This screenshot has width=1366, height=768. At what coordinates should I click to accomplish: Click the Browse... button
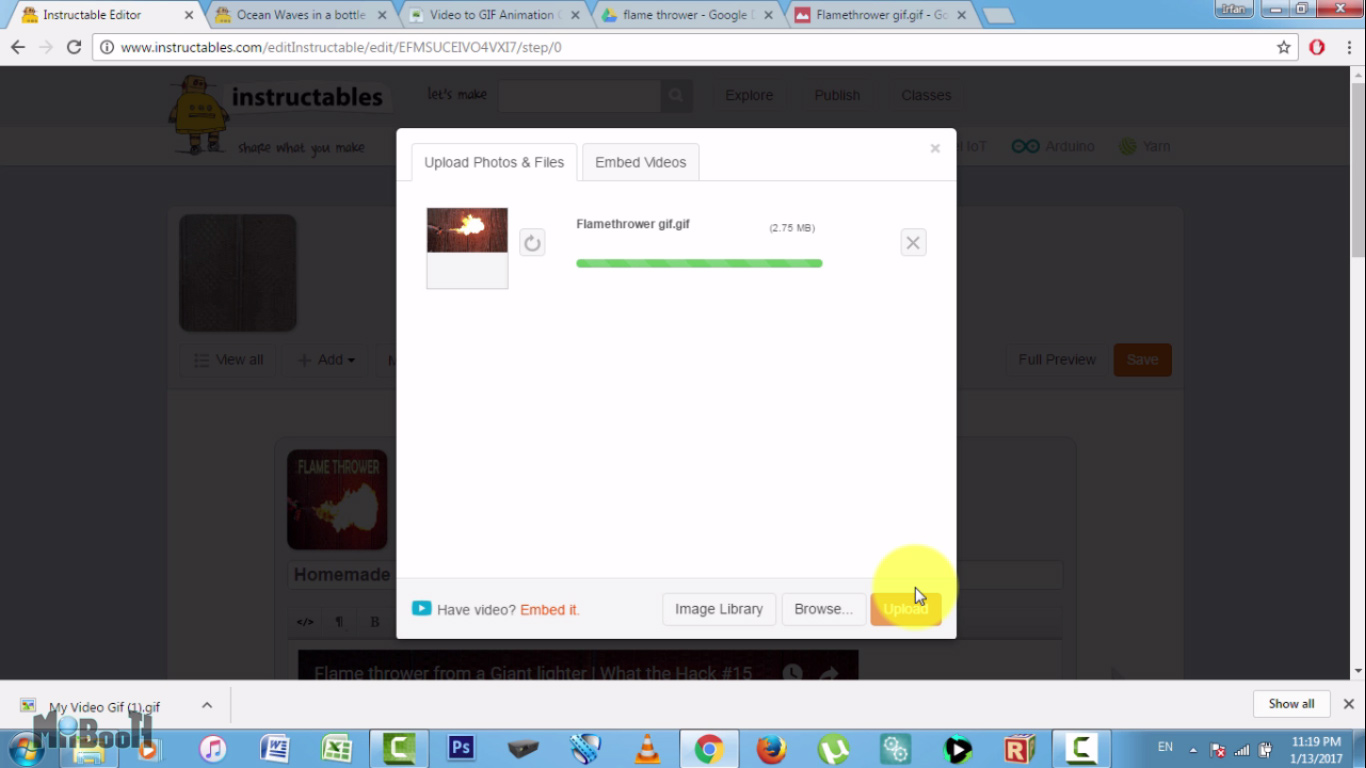(x=824, y=609)
